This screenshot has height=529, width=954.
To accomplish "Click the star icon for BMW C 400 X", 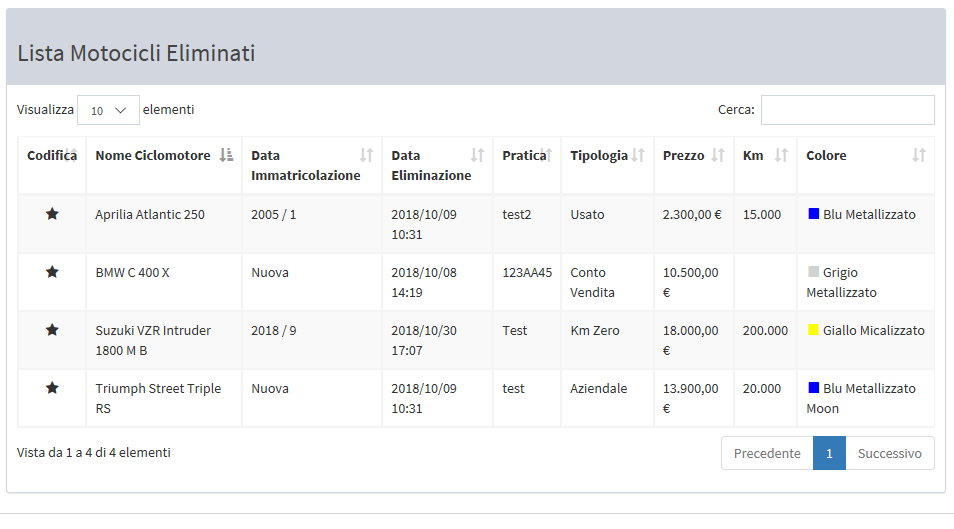I will tap(52, 272).
